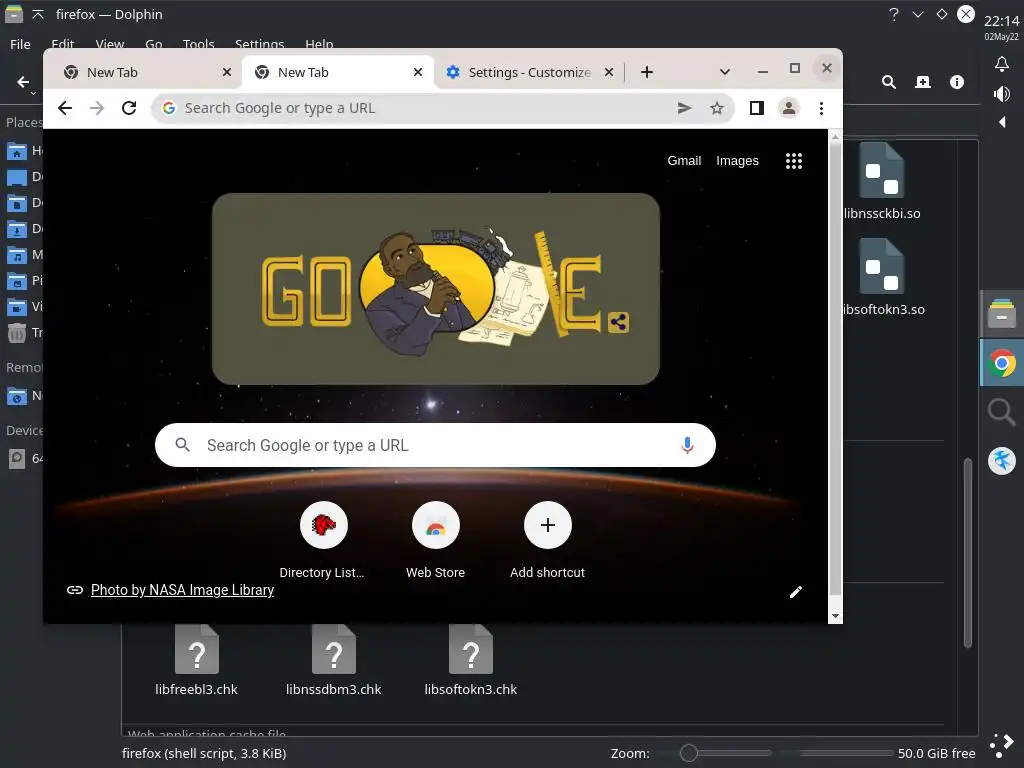Open Dolphin Settings menu
Image resolution: width=1024 pixels, height=768 pixels.
tap(259, 44)
